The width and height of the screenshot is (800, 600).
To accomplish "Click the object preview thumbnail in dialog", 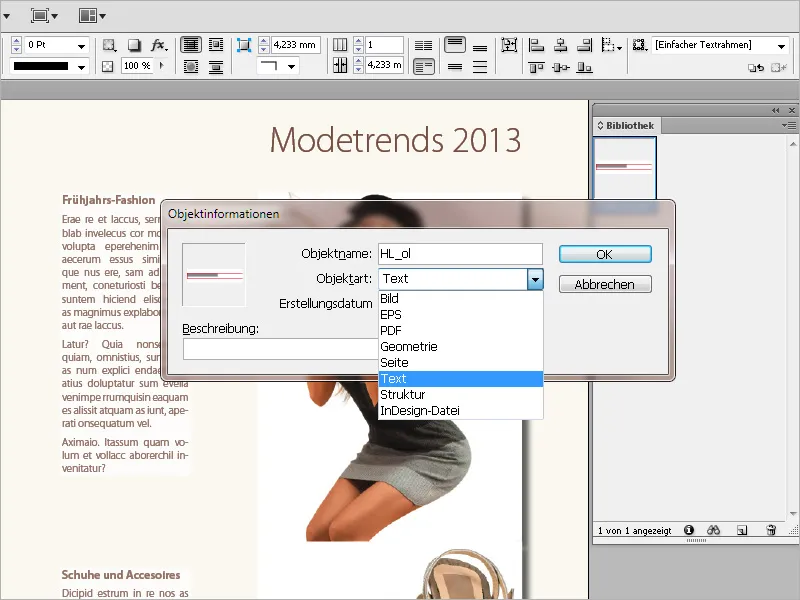I will coord(214,274).
